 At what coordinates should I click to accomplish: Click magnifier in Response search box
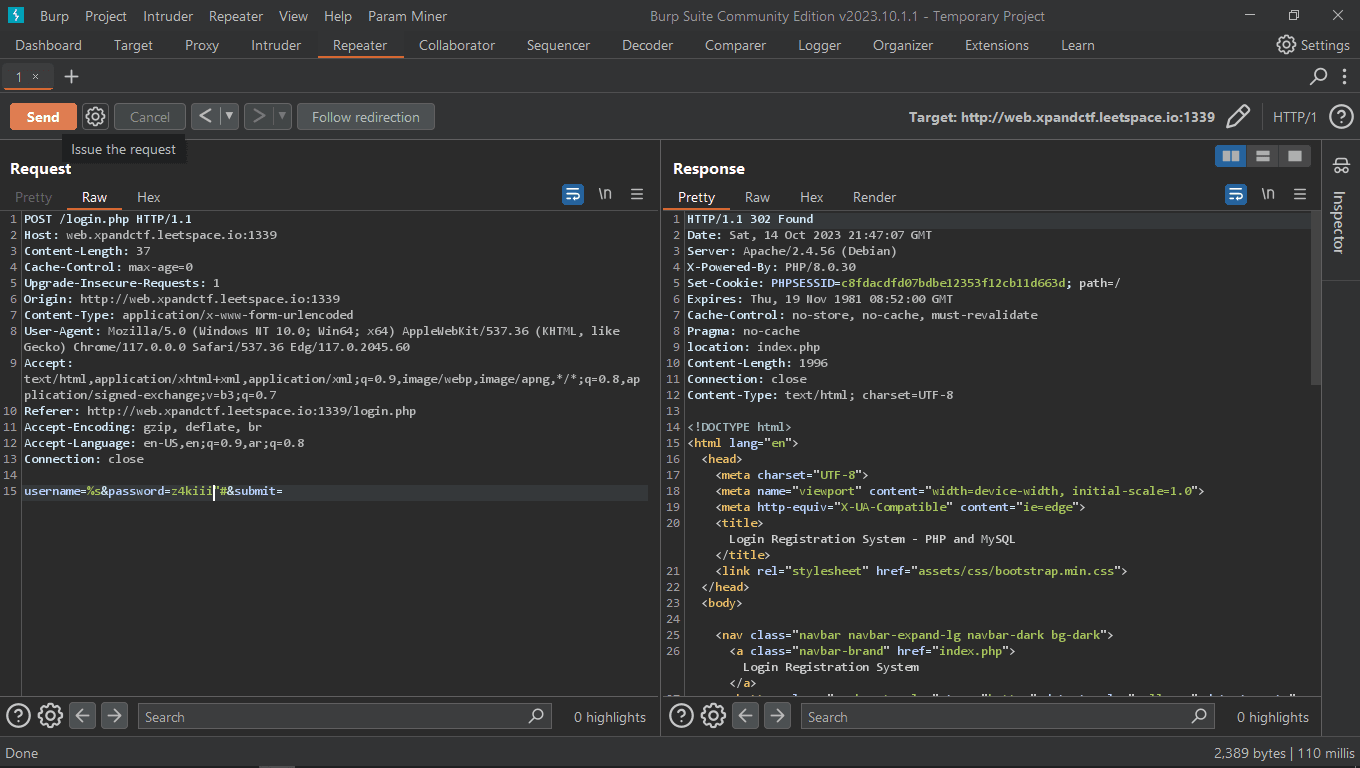[1199, 716]
